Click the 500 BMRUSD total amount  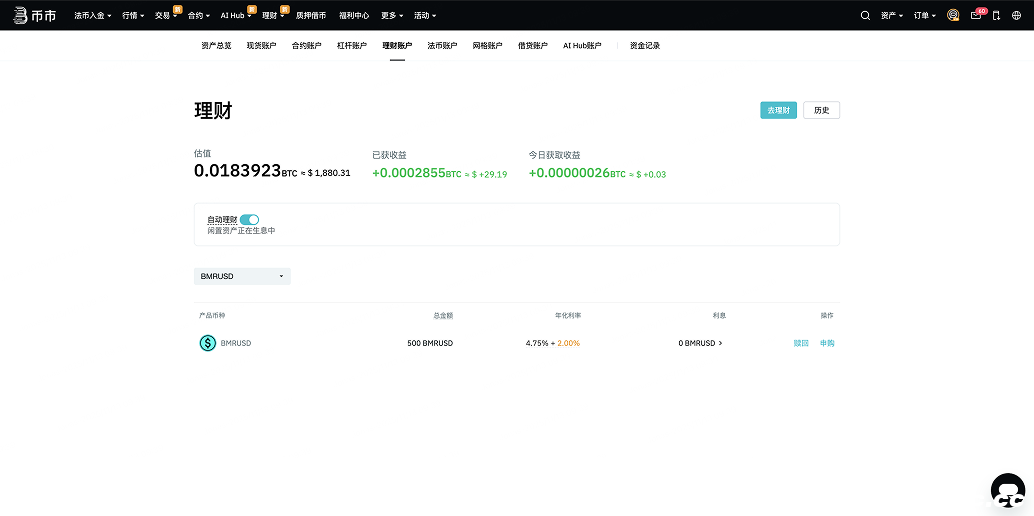[430, 343]
